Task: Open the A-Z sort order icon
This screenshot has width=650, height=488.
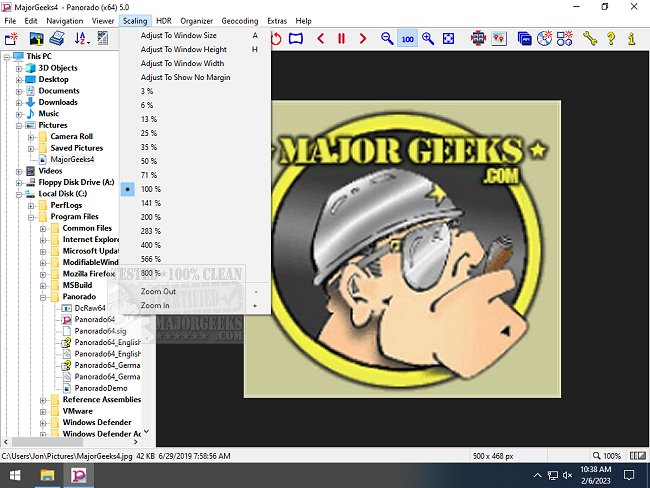Action: coord(82,39)
